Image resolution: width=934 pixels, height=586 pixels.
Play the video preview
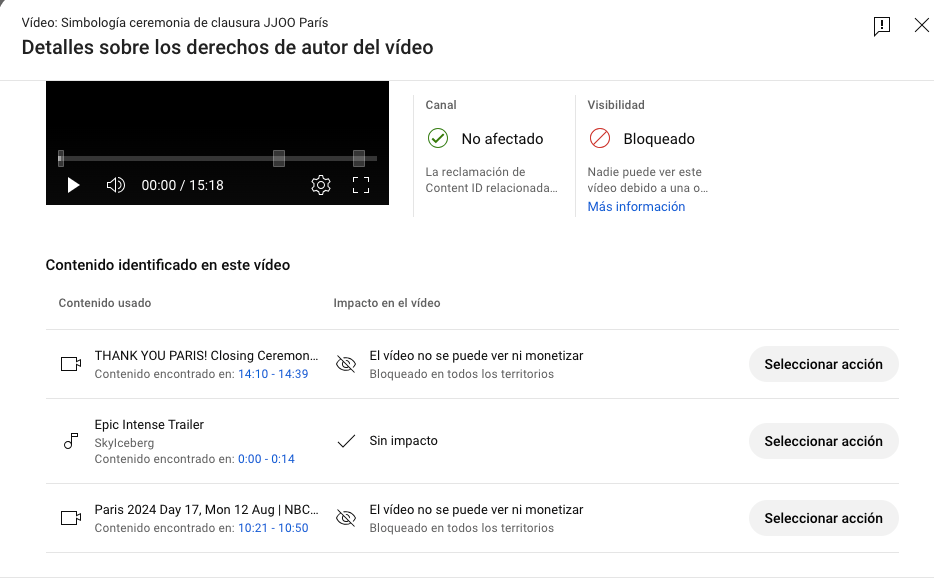point(73,185)
